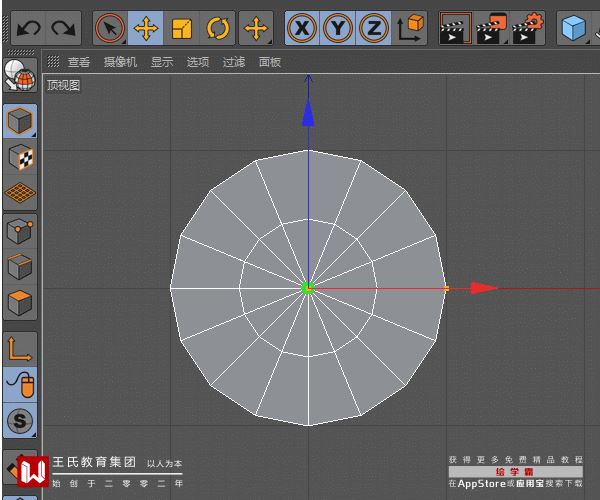
Task: Add a cube primitive object
Action: 573,28
